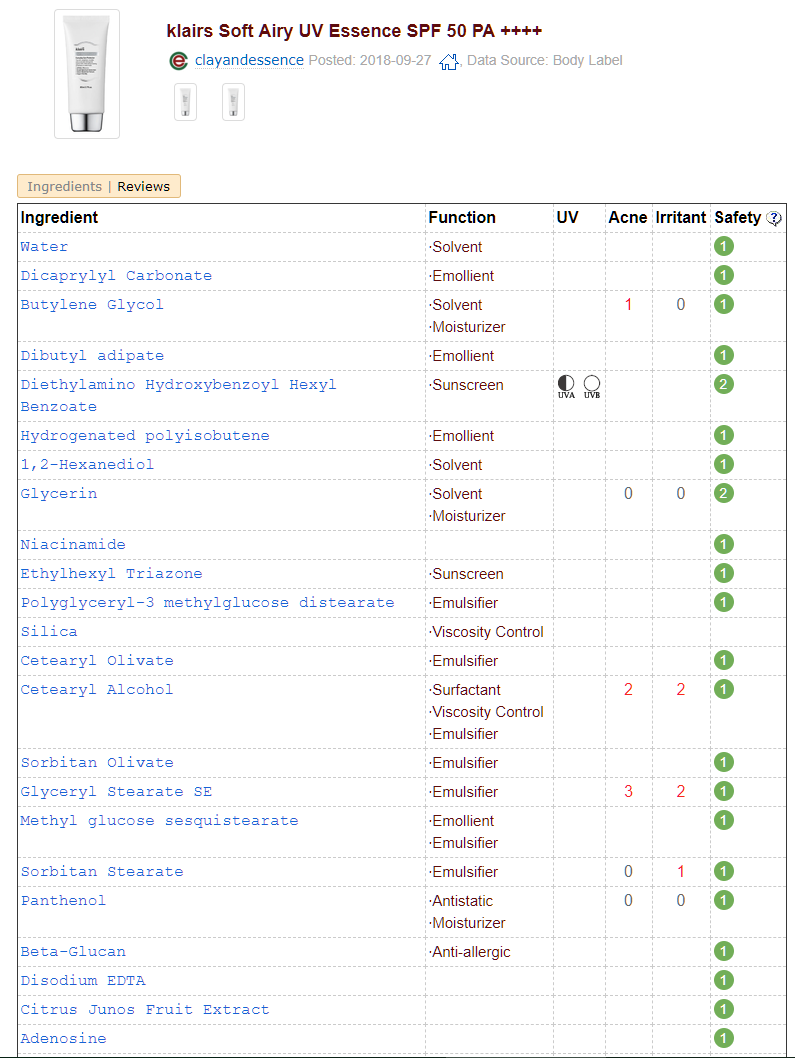Viewport: 795px width, 1058px height.
Task: Open the Water ingredient link
Action: tap(44, 247)
